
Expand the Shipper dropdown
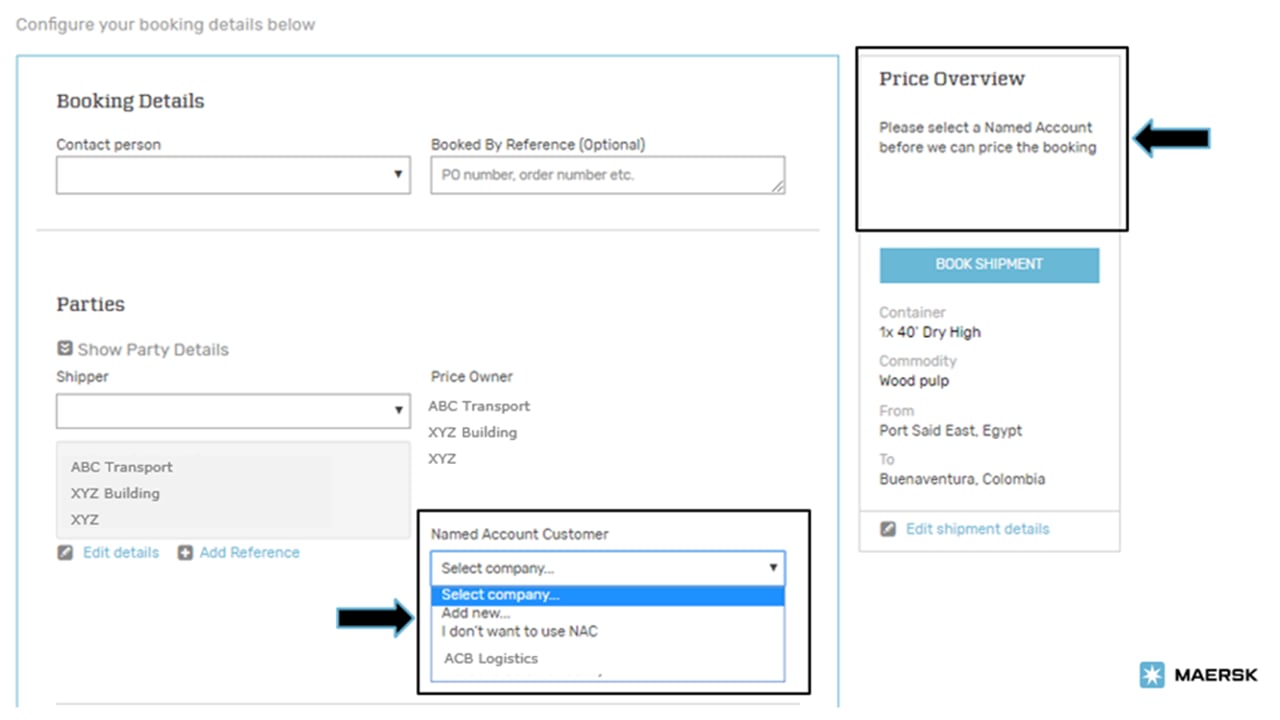[x=233, y=410]
